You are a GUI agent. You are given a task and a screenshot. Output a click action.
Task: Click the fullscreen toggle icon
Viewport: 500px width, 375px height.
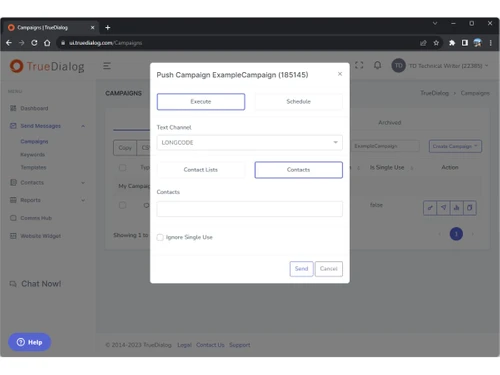359,65
